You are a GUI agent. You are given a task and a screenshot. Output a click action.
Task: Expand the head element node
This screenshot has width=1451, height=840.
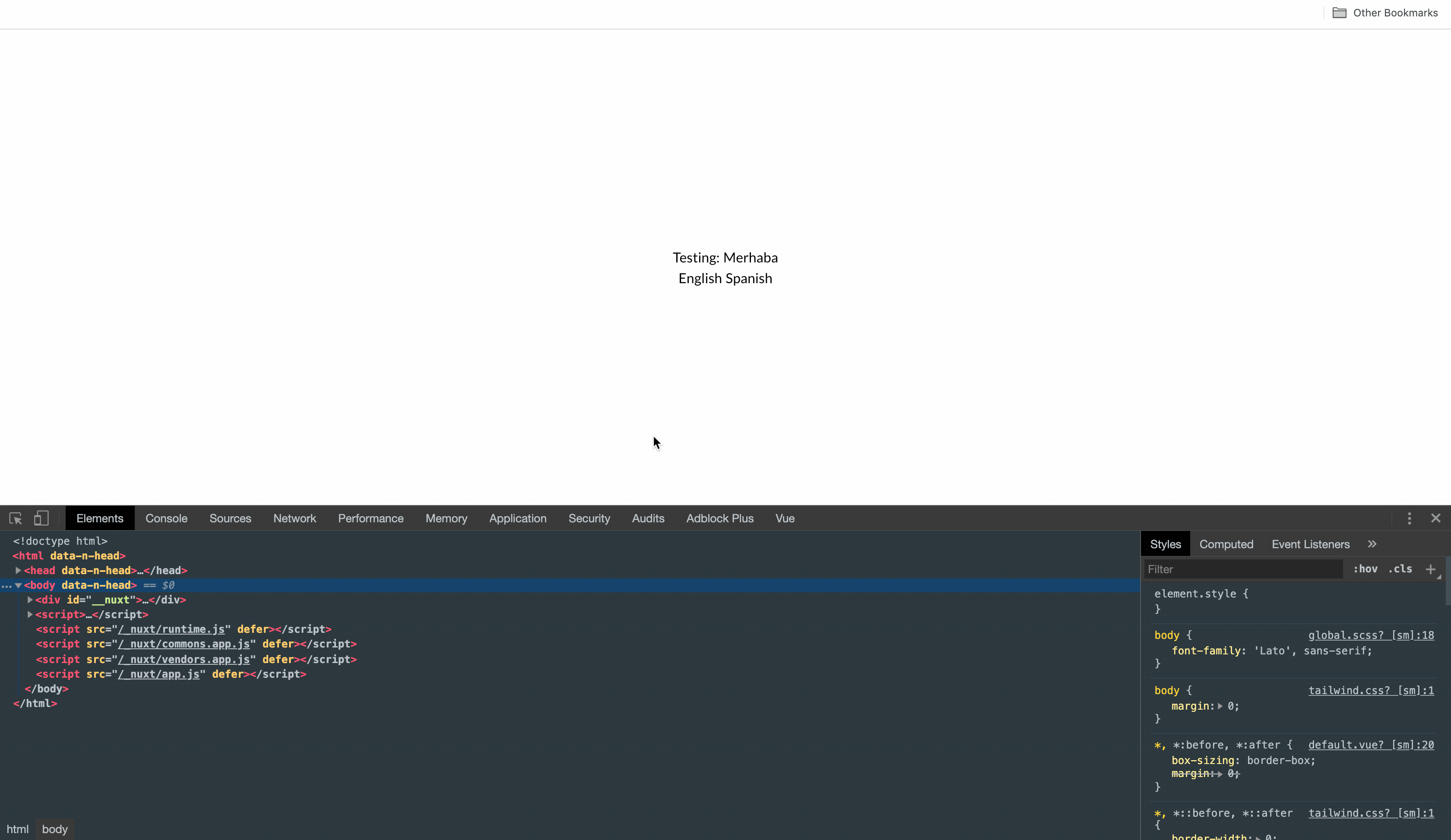click(x=19, y=570)
